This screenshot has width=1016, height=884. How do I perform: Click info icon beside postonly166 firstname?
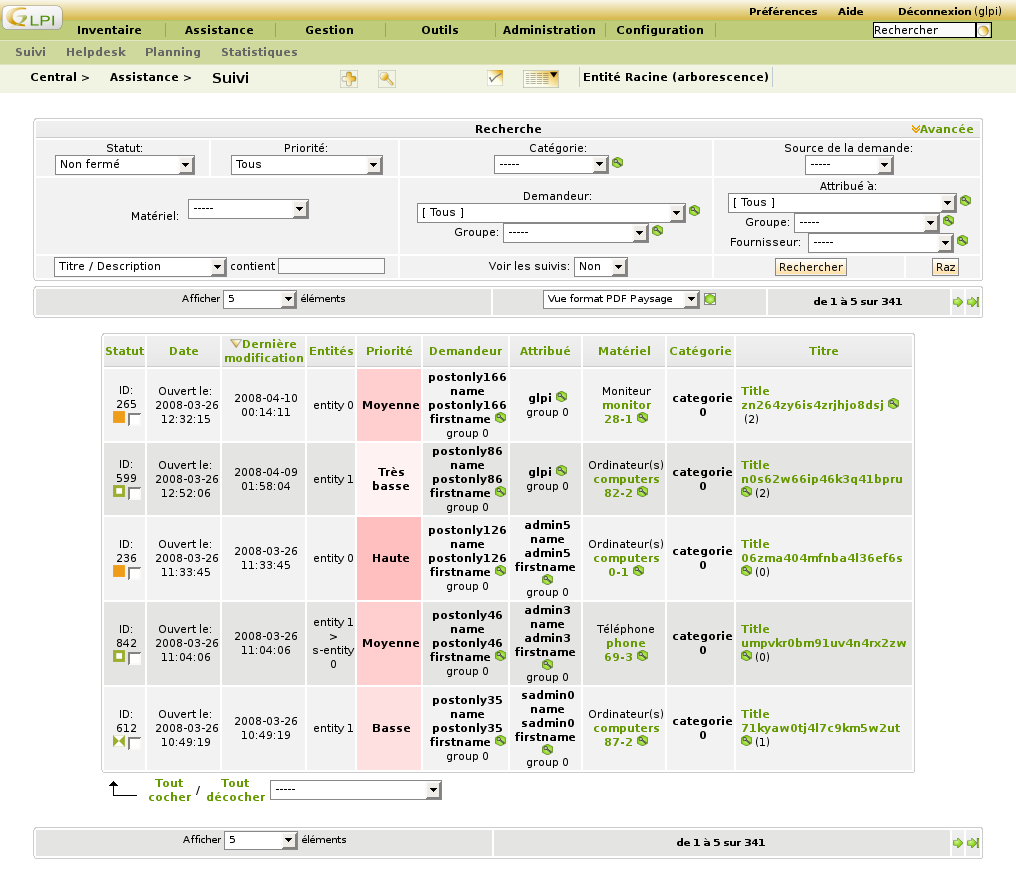tap(501, 418)
